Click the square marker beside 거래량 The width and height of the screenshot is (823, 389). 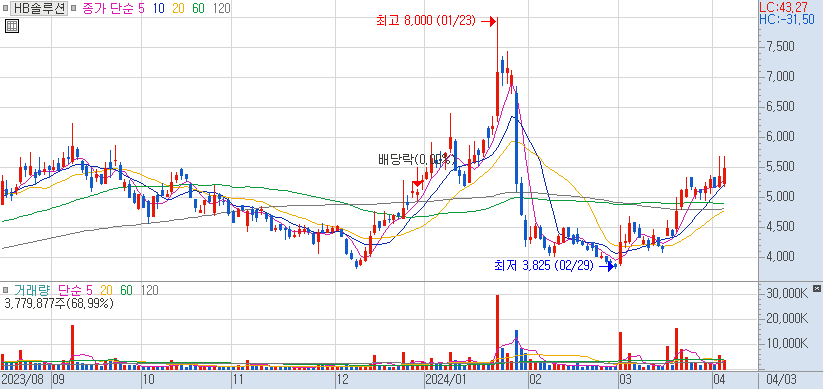coord(5,290)
